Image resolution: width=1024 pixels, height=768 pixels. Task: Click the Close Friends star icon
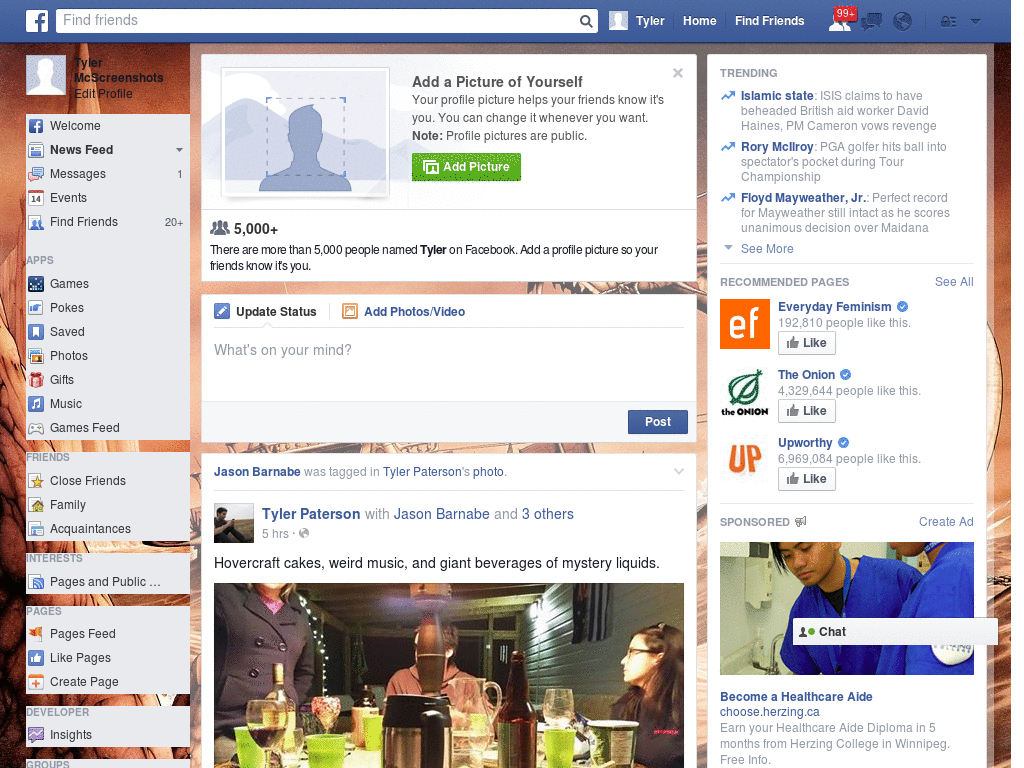36,481
